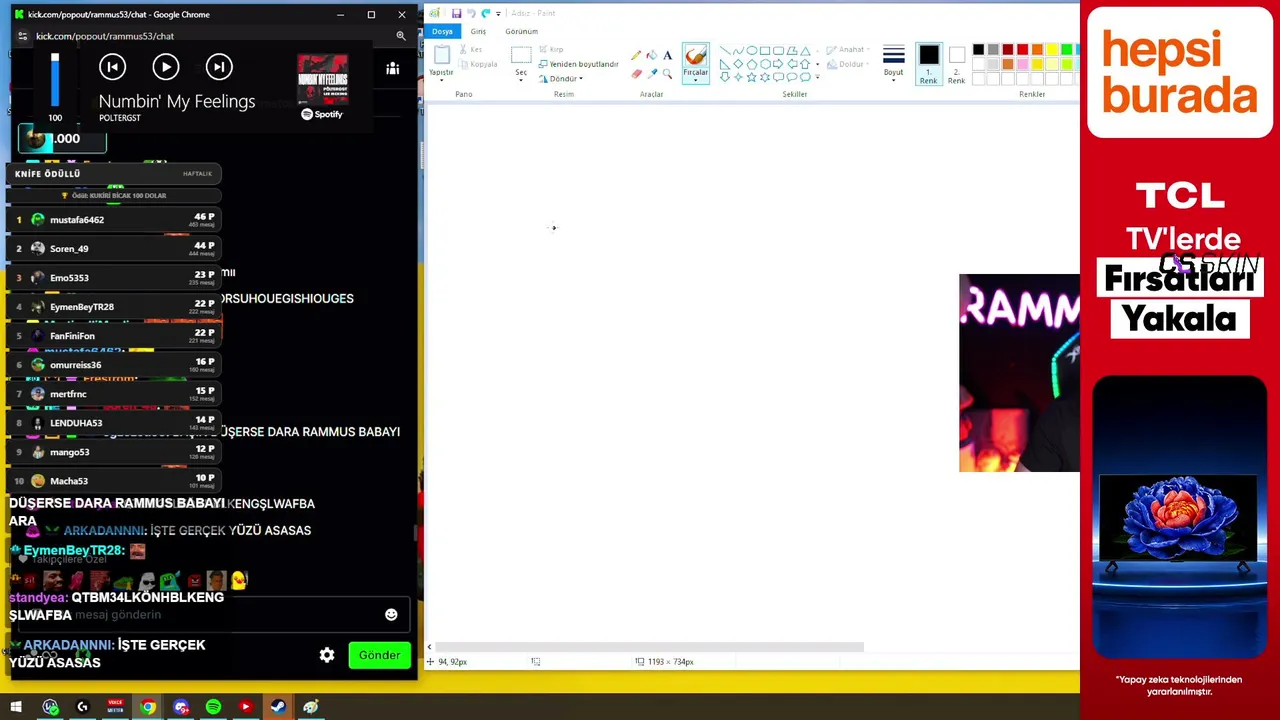Viewport: 1280px width, 720px height.
Task: Click the Save icon in Paint title bar
Action: tap(456, 13)
